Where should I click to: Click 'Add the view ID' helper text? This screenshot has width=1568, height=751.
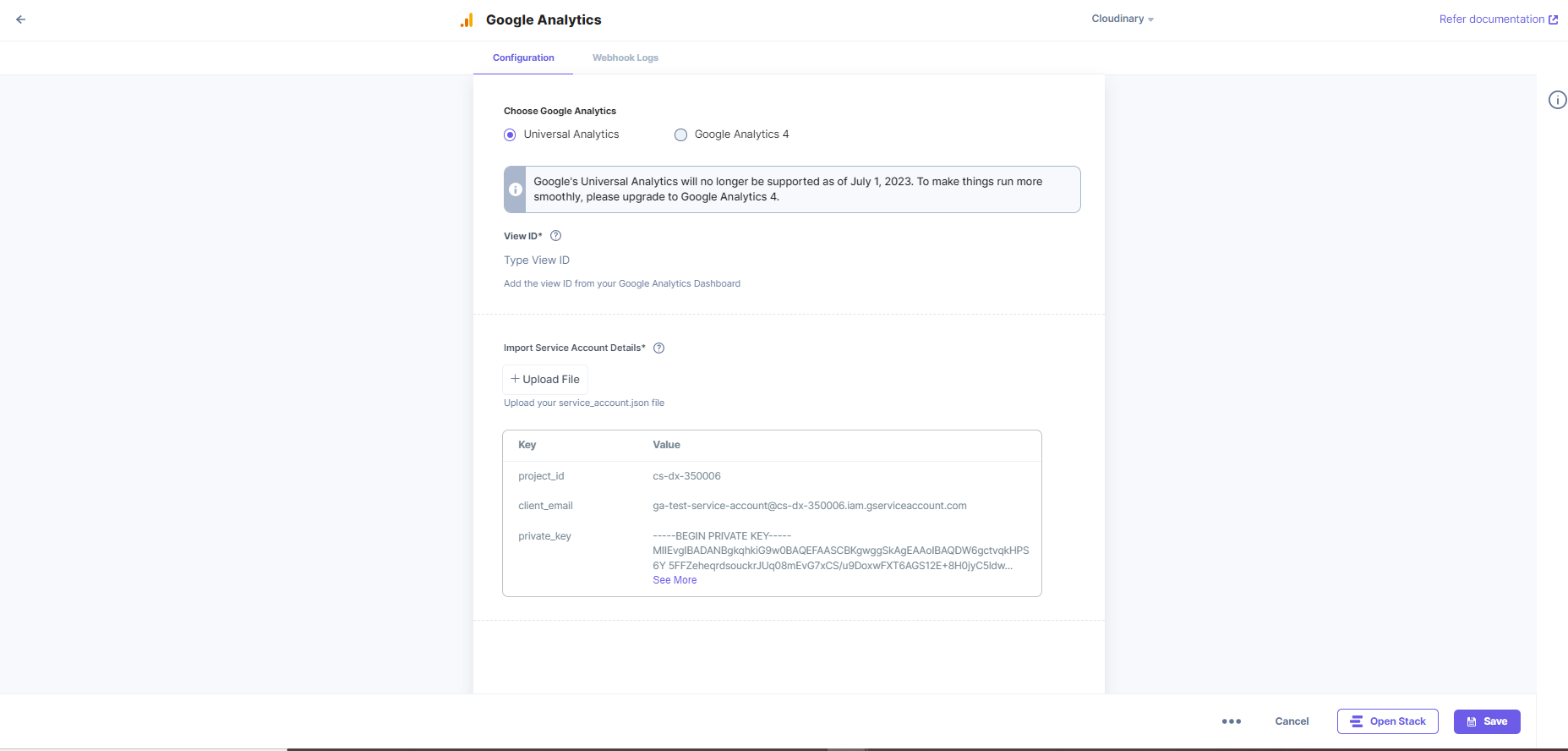tap(622, 283)
